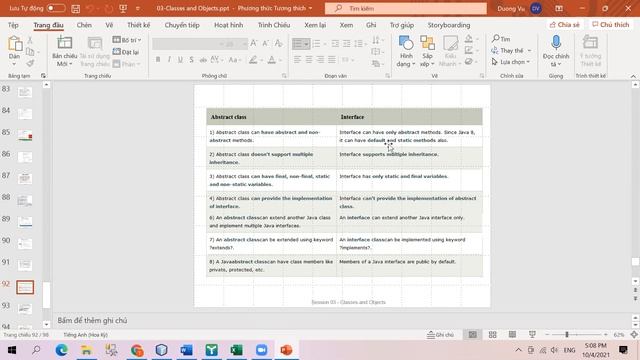The width and height of the screenshot is (640, 360).
Task: Adjust the zoom slider handle
Action: pyautogui.click(x=567, y=335)
